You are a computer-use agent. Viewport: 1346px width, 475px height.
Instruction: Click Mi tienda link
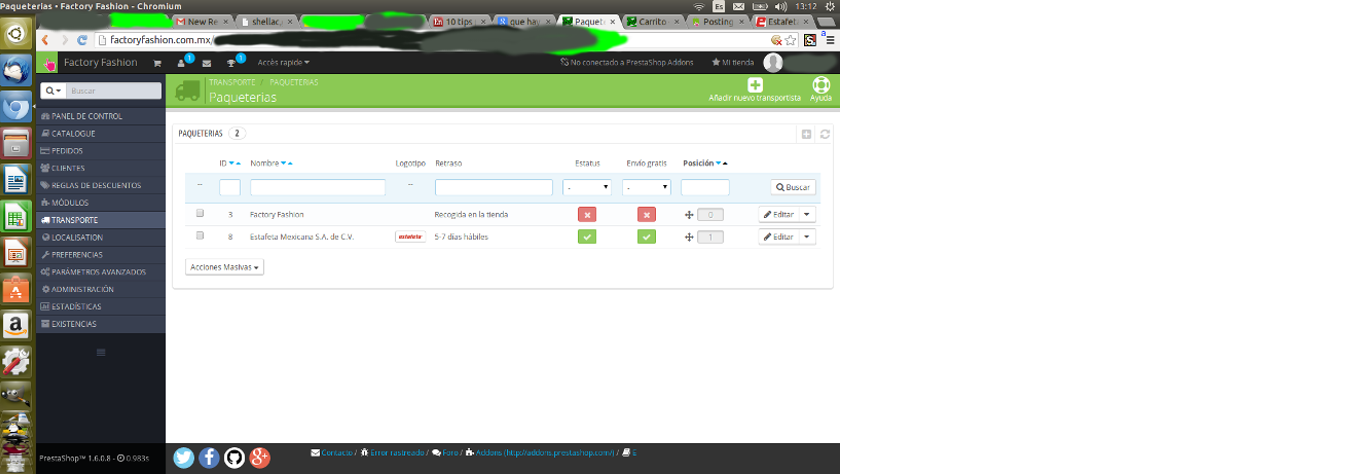tap(732, 63)
